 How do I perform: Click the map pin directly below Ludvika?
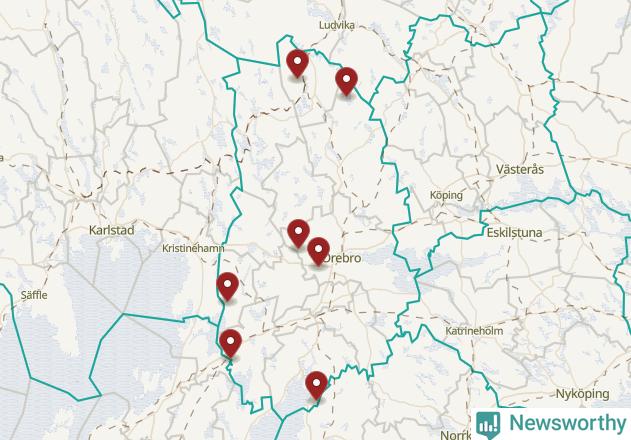297,63
